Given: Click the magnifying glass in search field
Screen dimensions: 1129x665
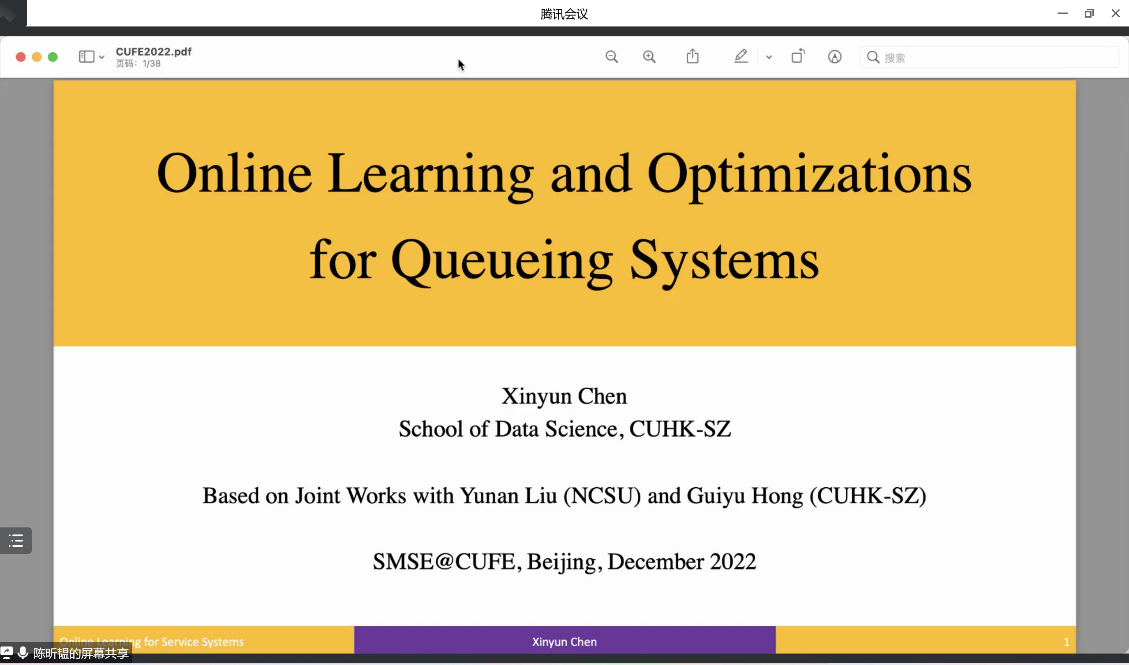Looking at the screenshot, I should point(873,58).
